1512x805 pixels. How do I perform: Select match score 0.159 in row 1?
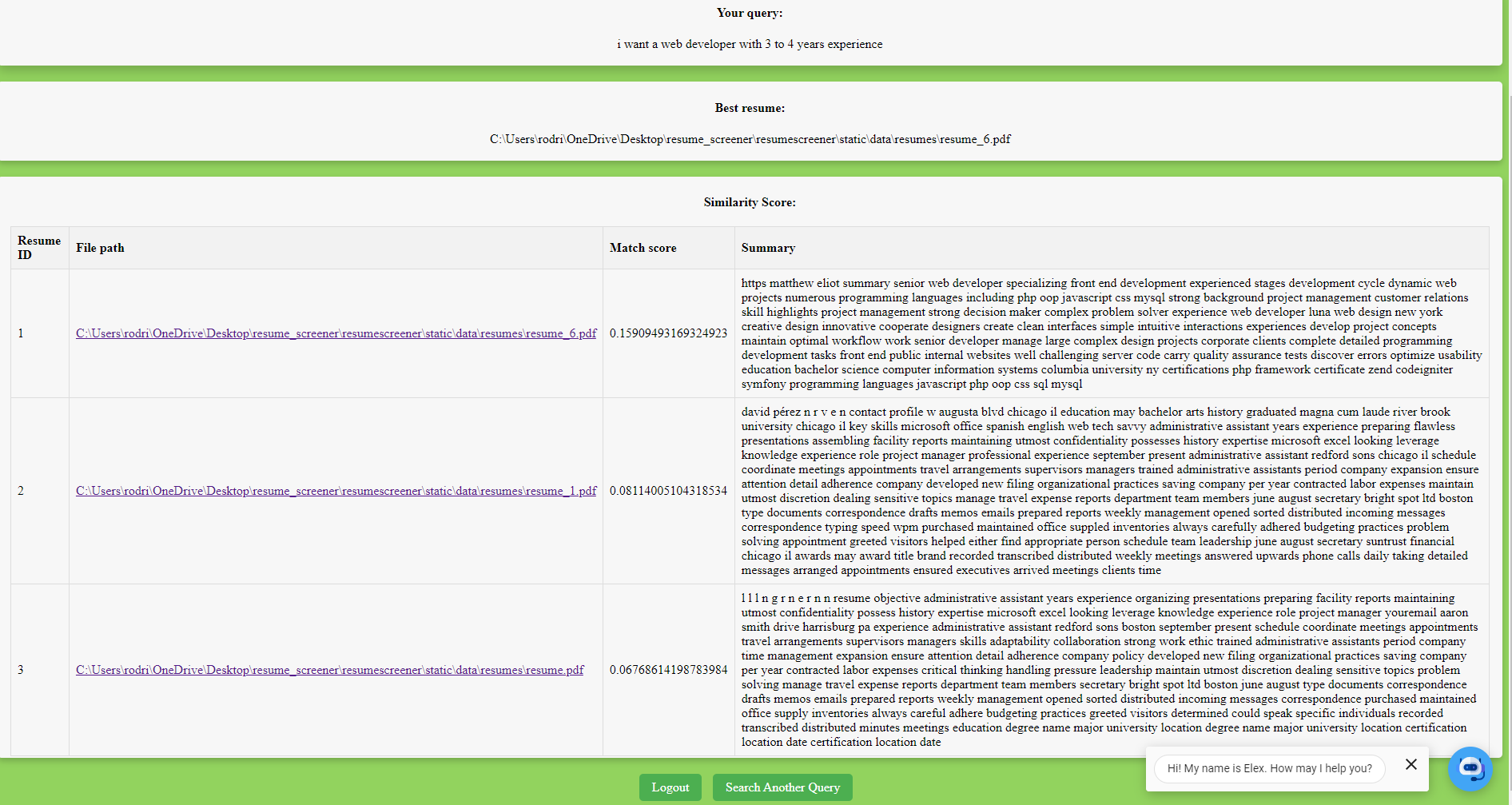669,333
